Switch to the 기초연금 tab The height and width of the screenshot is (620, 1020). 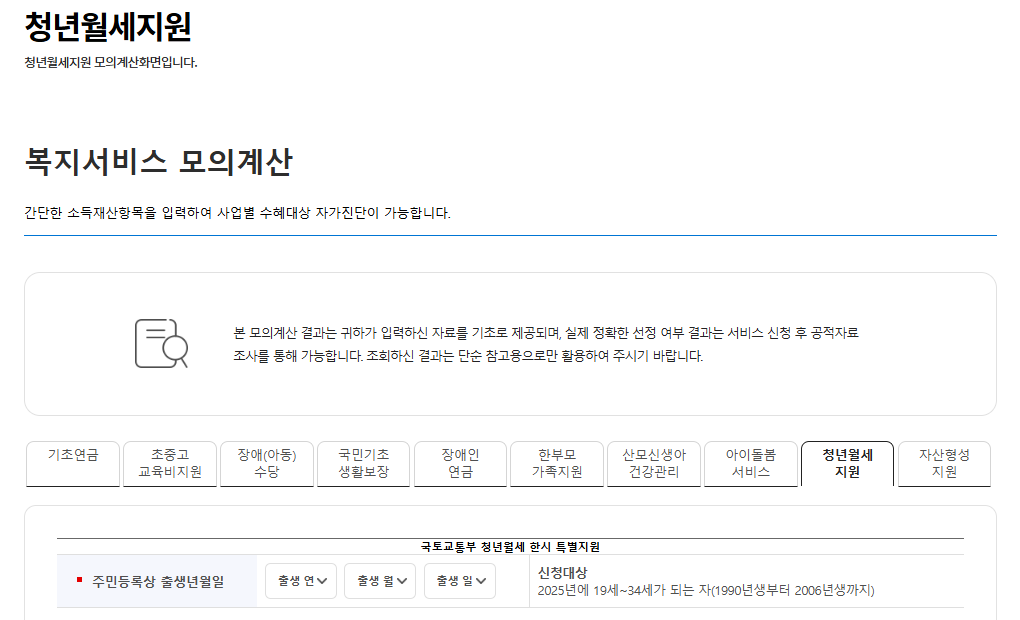[x=72, y=463]
